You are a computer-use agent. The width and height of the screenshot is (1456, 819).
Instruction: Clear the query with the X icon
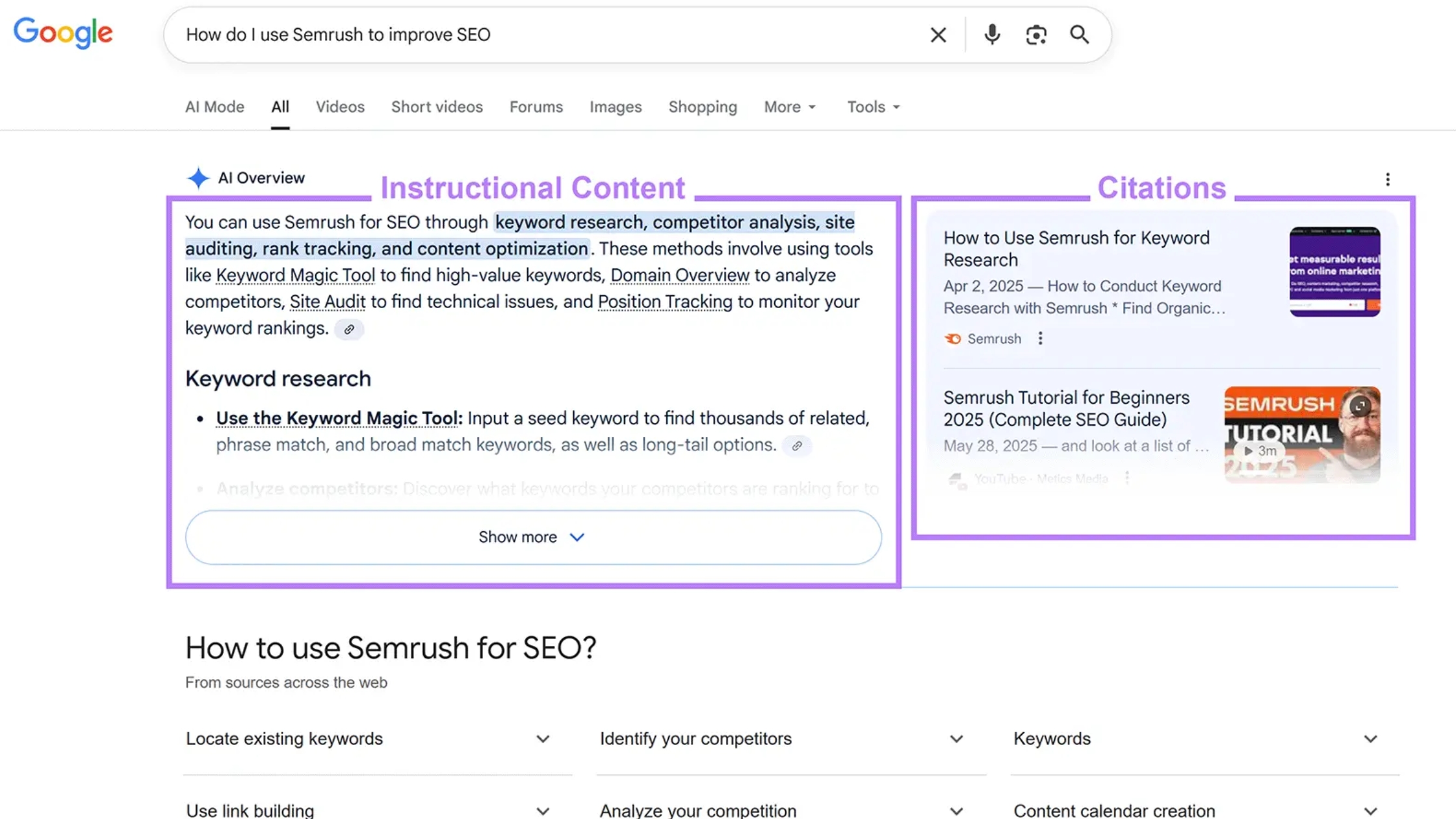[x=938, y=34]
